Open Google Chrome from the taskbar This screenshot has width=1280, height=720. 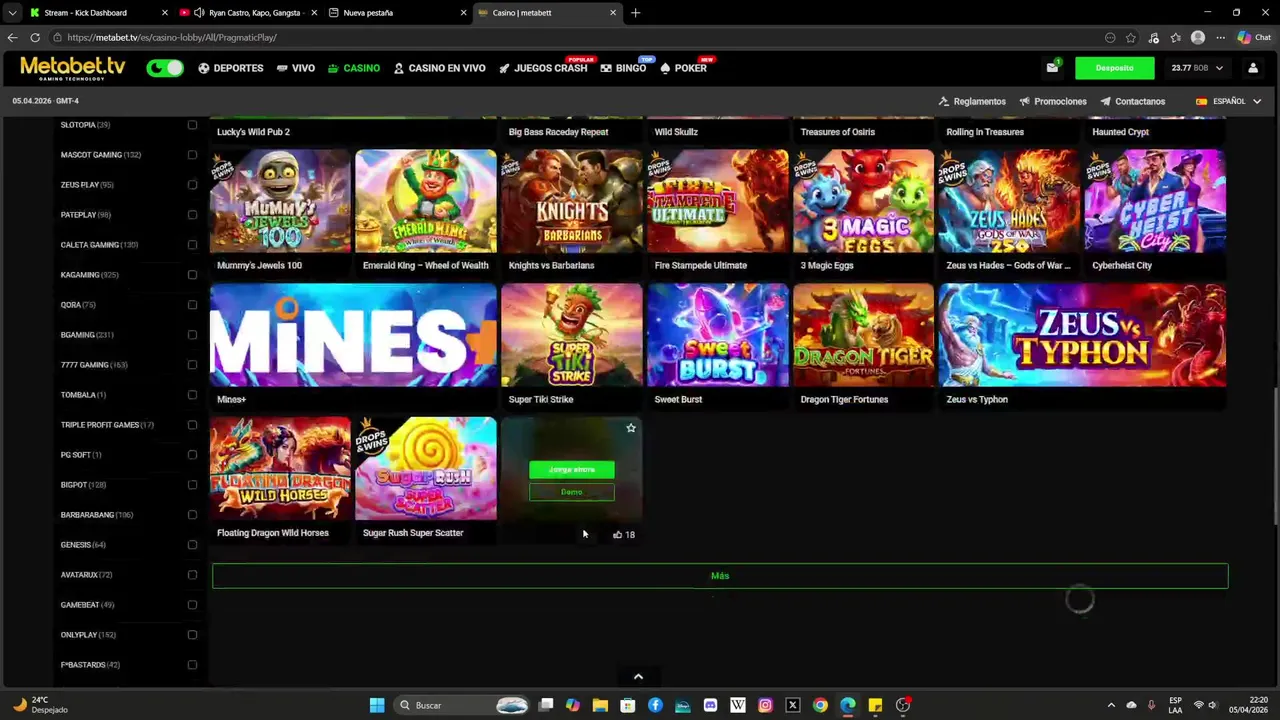[820, 705]
